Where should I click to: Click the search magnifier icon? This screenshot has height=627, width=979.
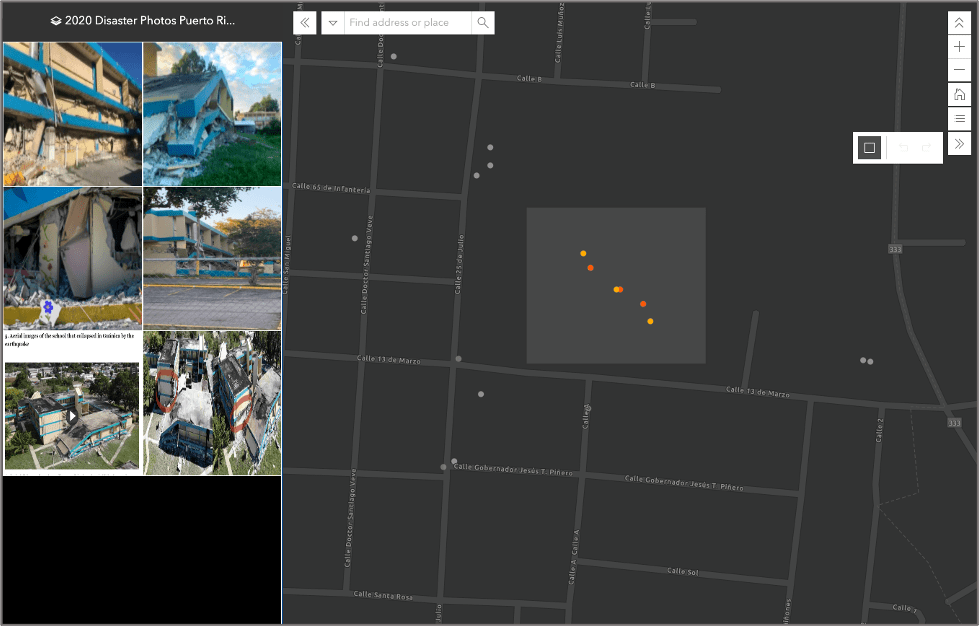coord(483,22)
